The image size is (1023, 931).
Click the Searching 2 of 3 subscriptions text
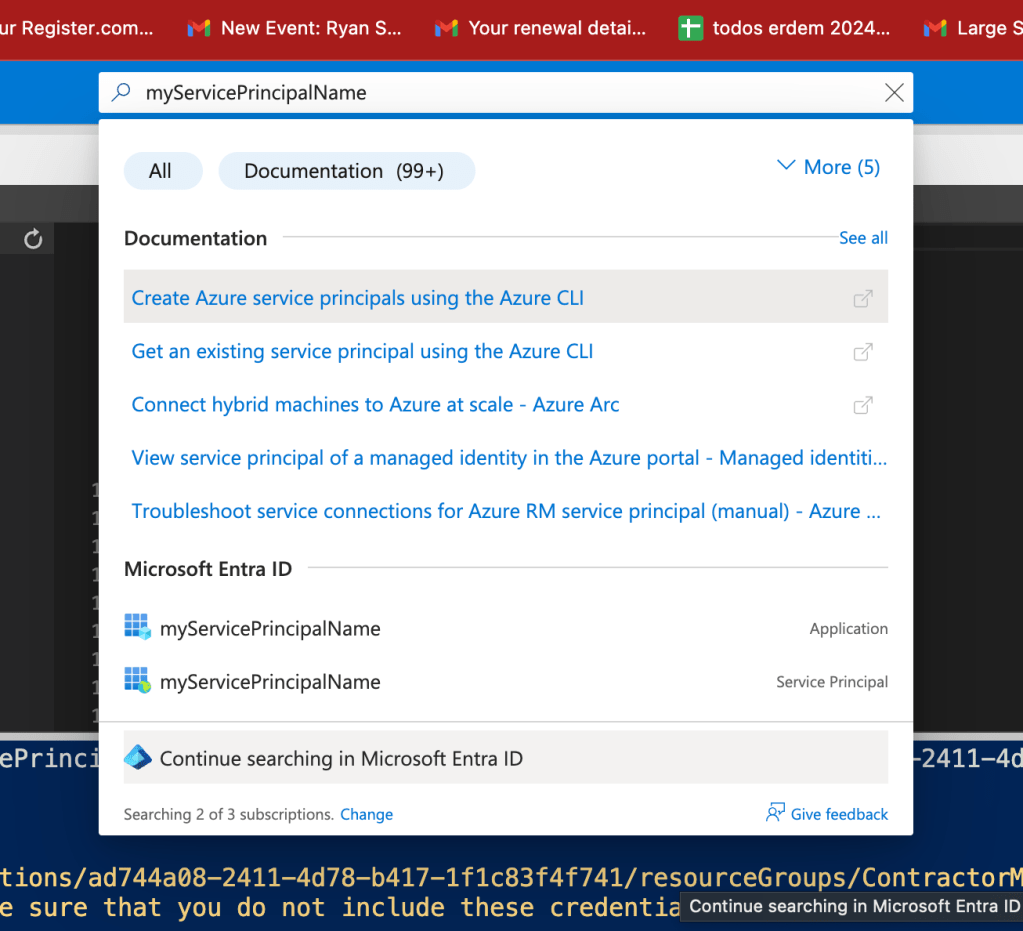pyautogui.click(x=228, y=814)
